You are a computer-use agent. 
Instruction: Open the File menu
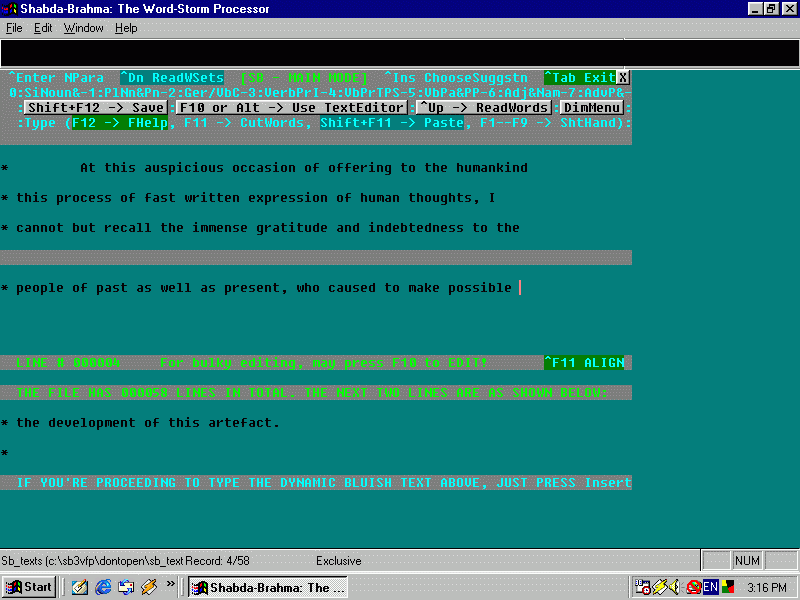pyautogui.click(x=14, y=28)
